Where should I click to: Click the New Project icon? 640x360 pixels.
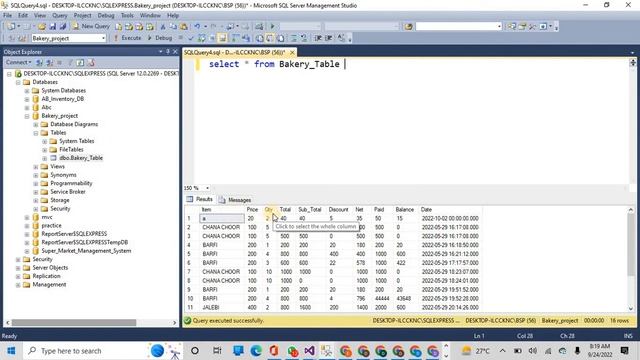tap(11, 27)
